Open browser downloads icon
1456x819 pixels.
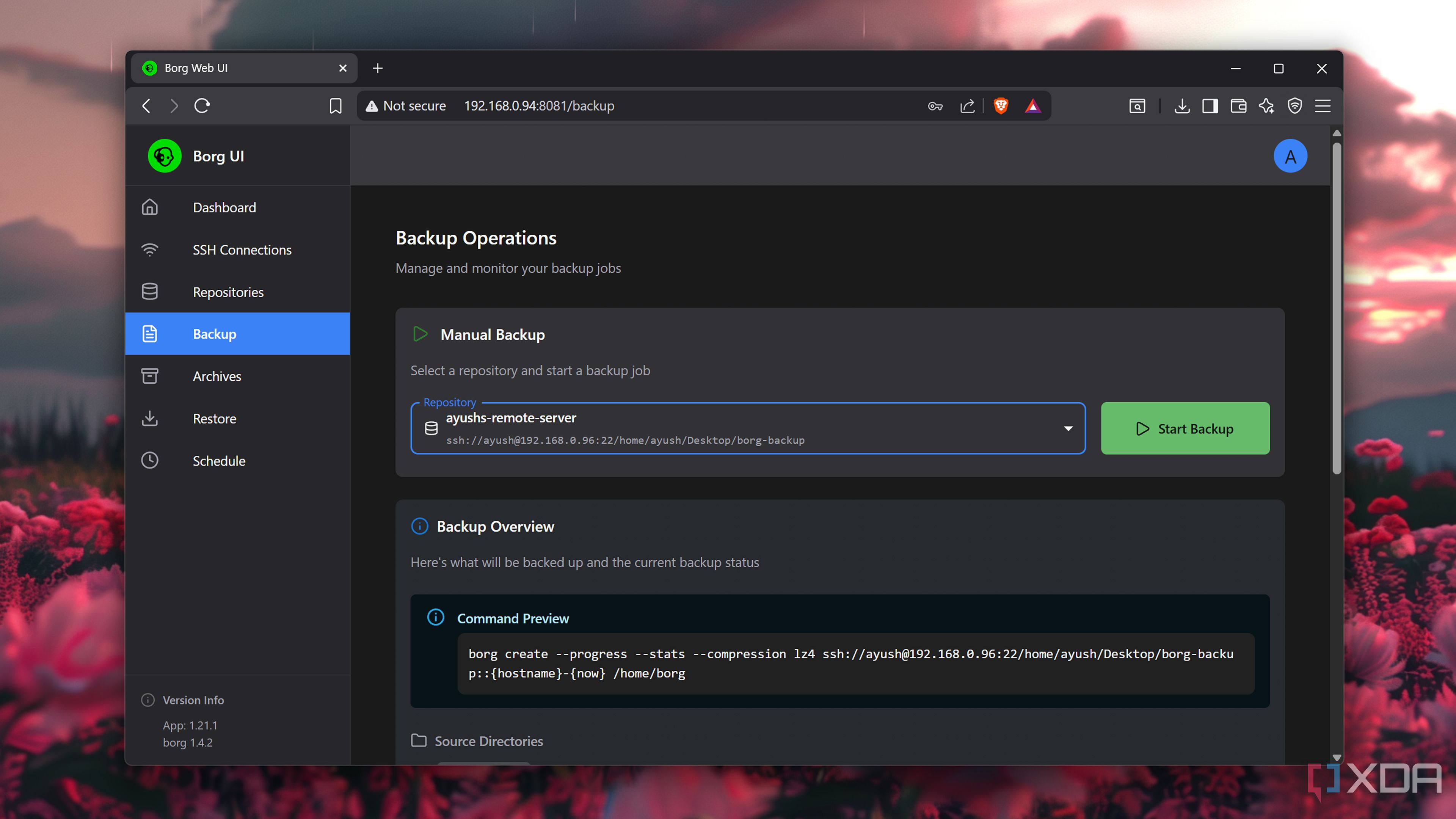pyautogui.click(x=1182, y=106)
